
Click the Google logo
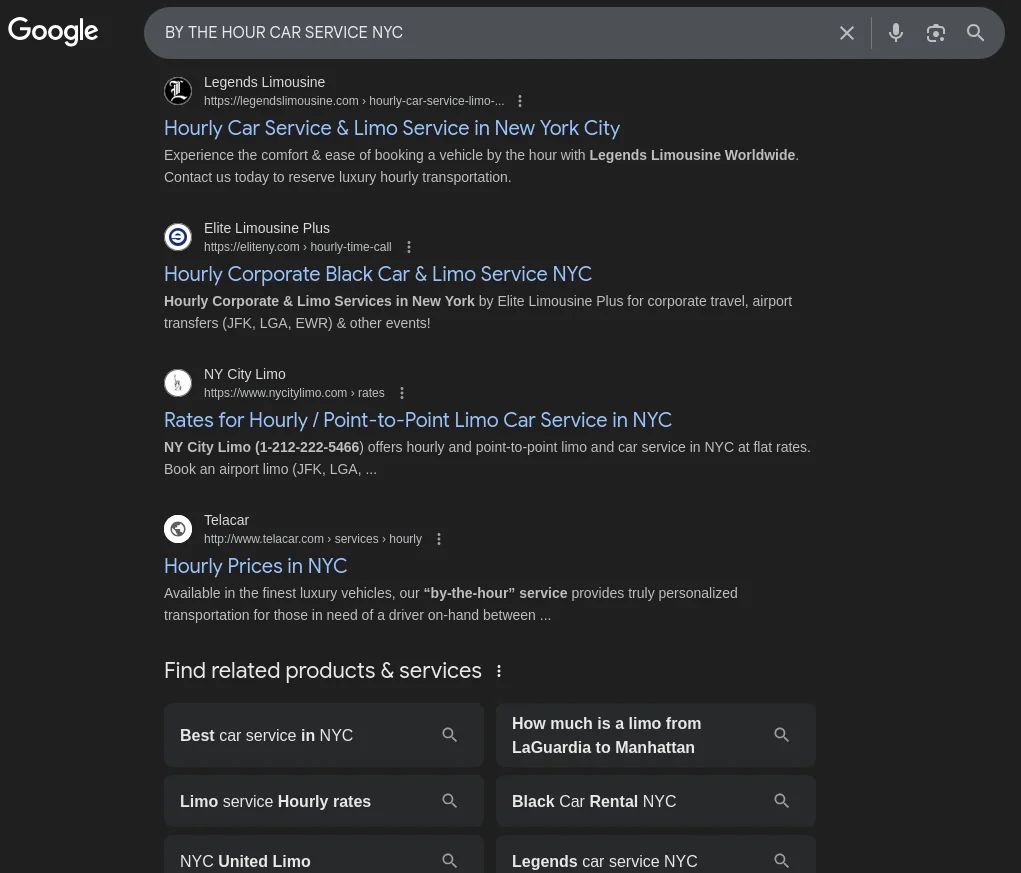[x=53, y=31]
